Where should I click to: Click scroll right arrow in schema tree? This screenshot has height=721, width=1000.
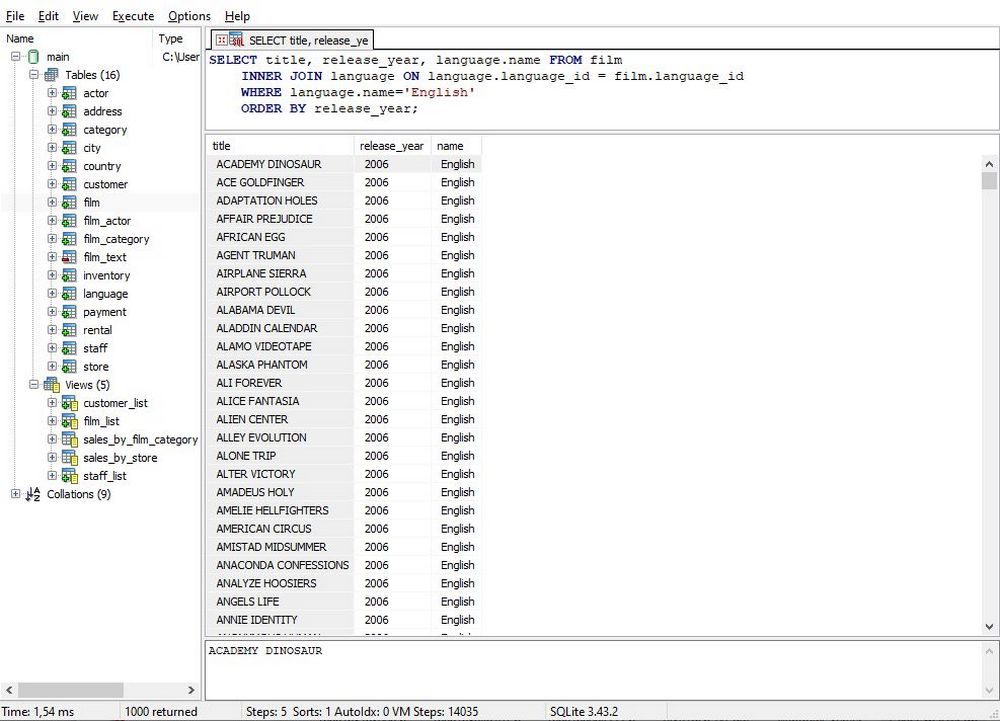(x=191, y=690)
